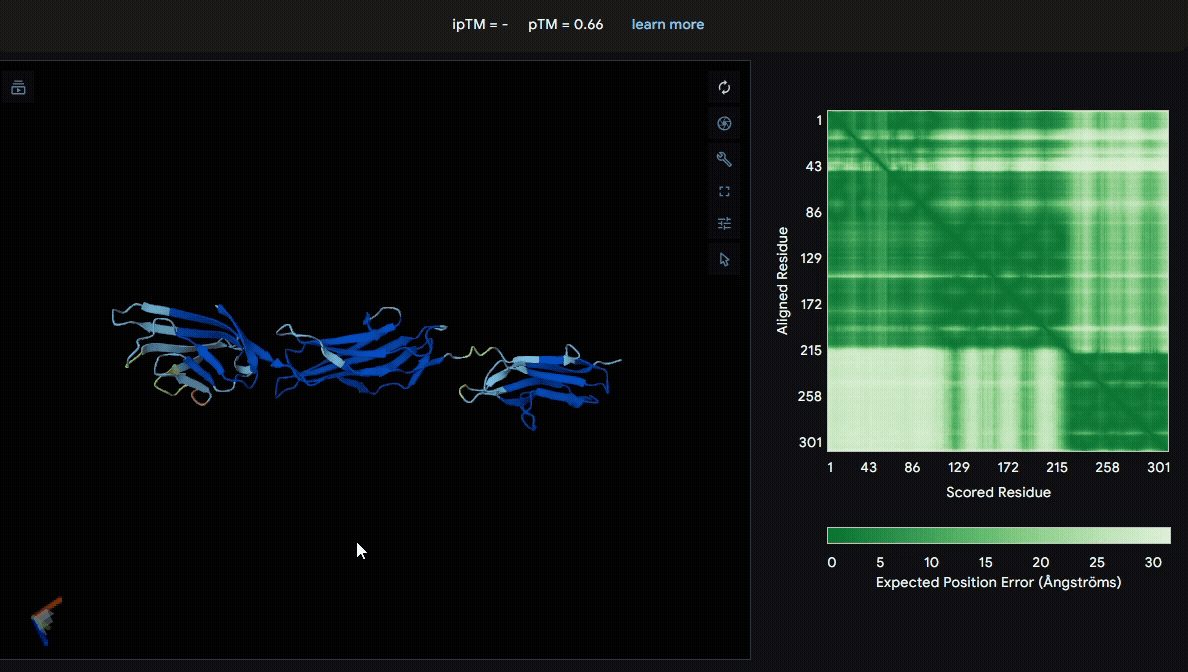Click the screenshot/snapshot shutter icon
Screen dimensions: 1188x672
click(724, 123)
